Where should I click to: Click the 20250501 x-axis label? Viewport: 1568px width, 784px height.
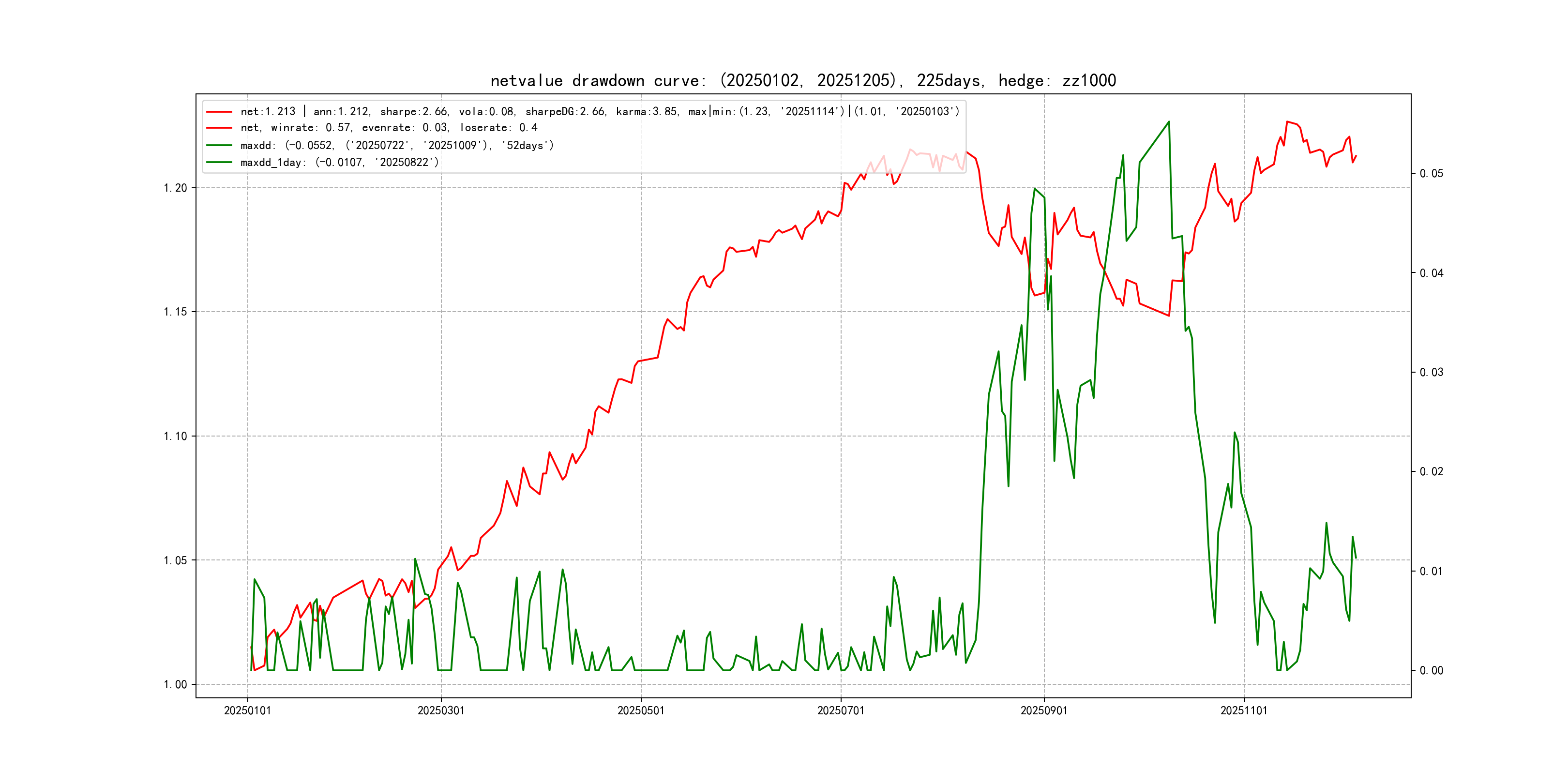(640, 711)
